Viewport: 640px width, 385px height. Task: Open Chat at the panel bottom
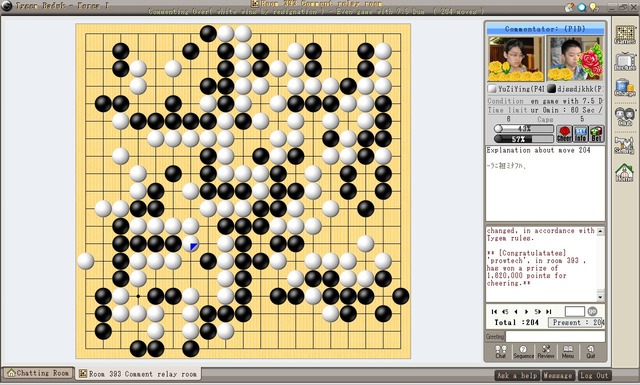(501, 352)
